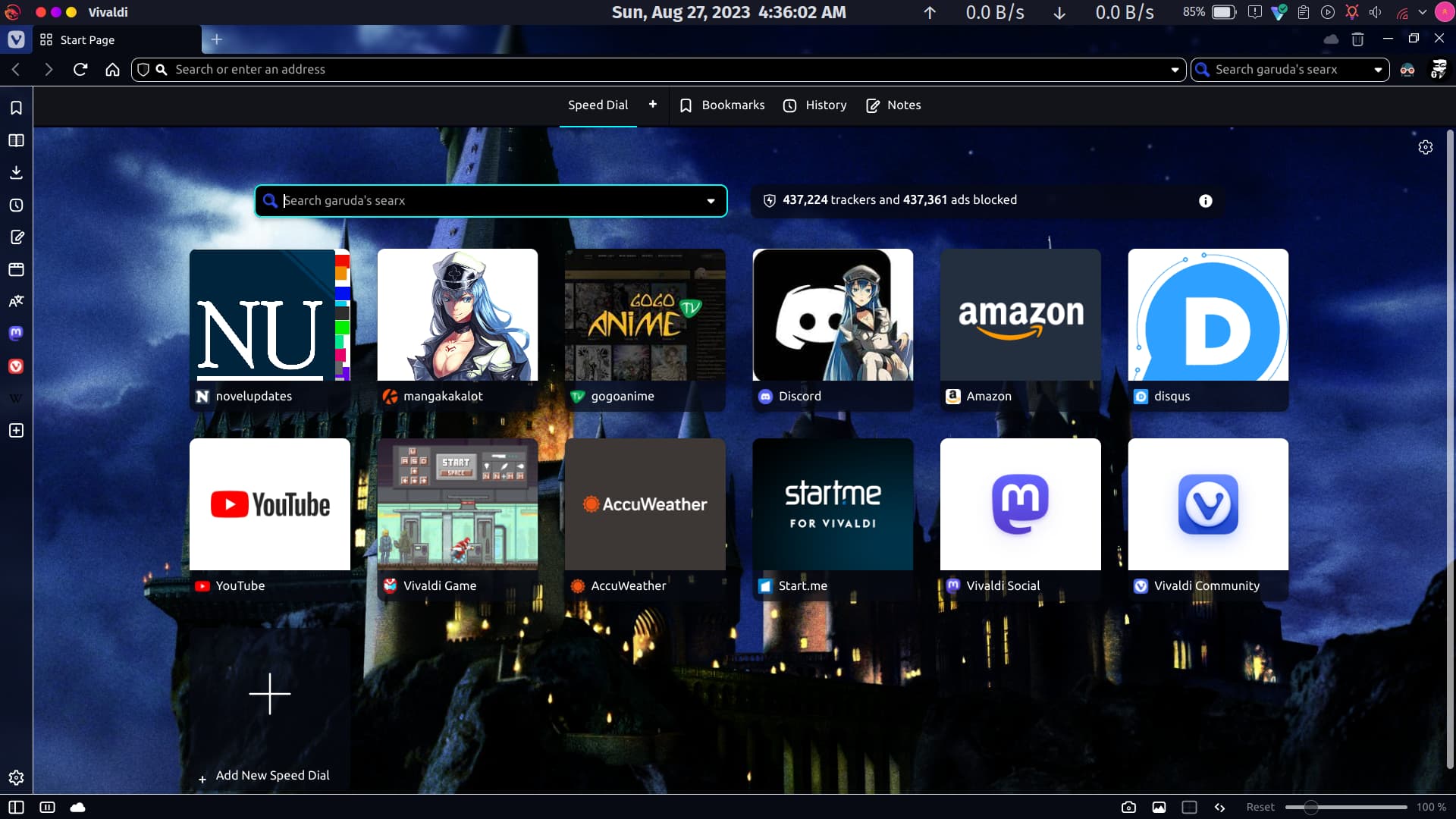Viewport: 1456px width, 819px height.
Task: Click the zoom Reset button
Action: pos(1260,807)
